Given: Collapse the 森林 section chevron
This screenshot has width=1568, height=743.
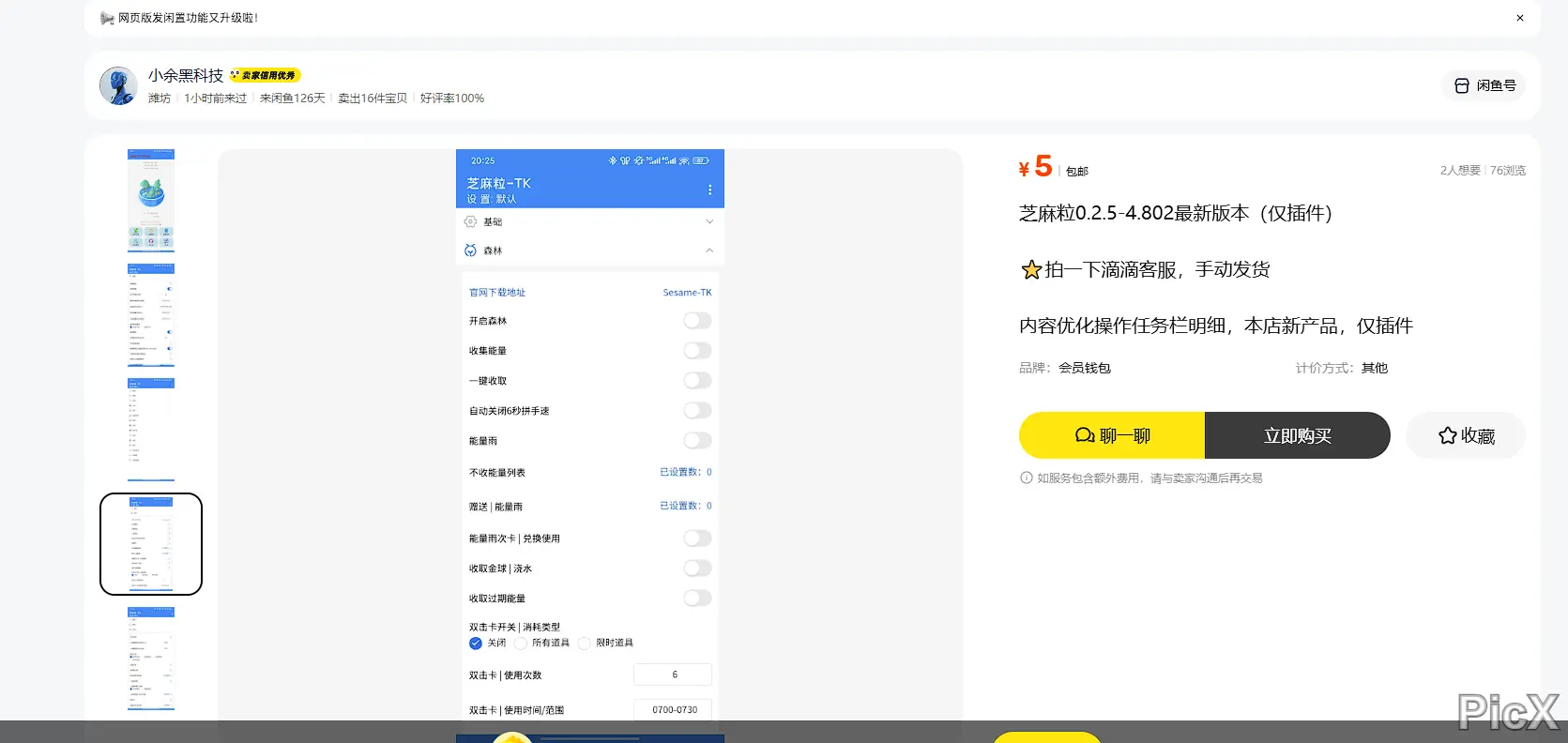Looking at the screenshot, I should pyautogui.click(x=709, y=250).
